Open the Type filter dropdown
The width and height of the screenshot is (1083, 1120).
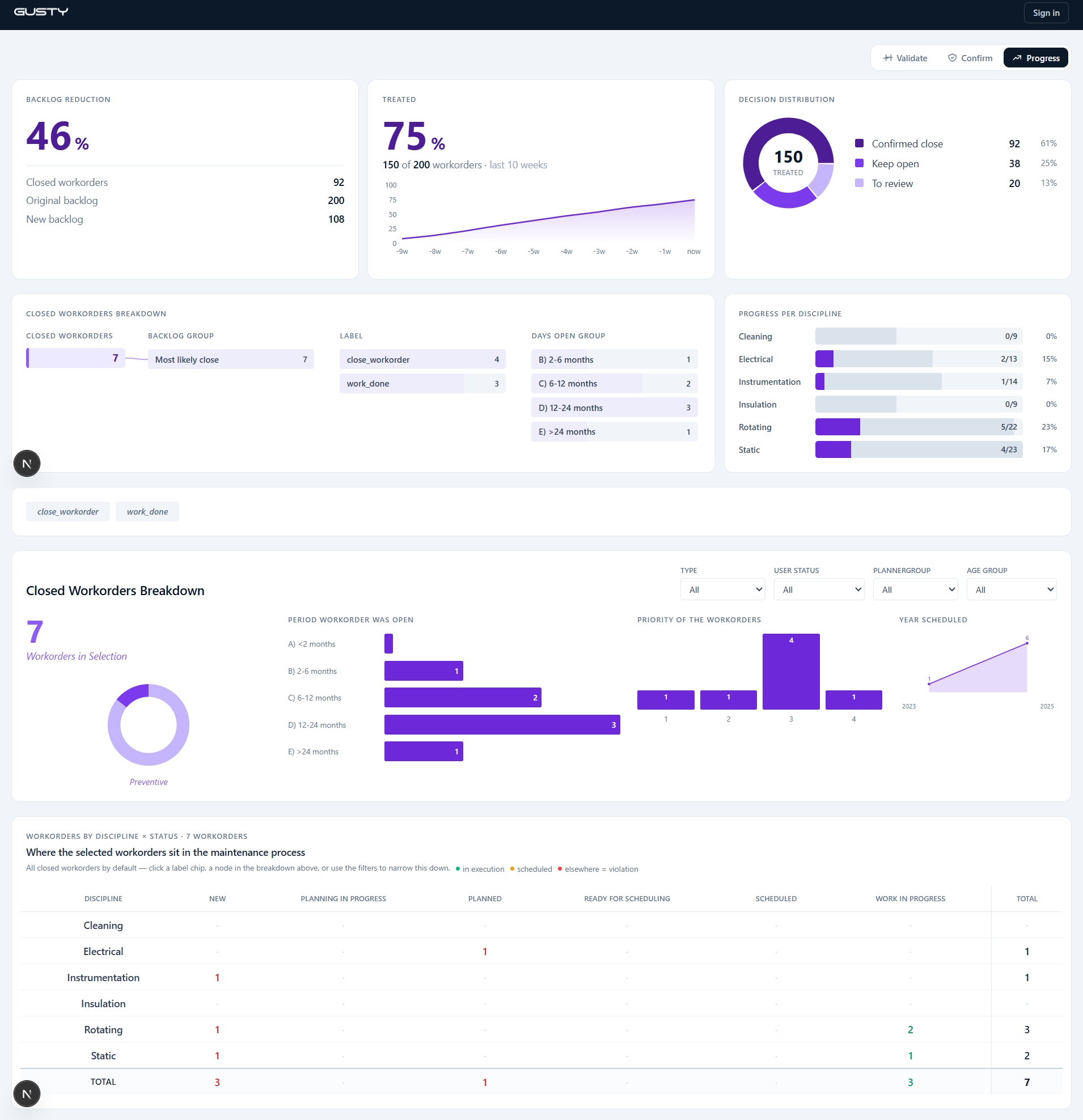[723, 589]
